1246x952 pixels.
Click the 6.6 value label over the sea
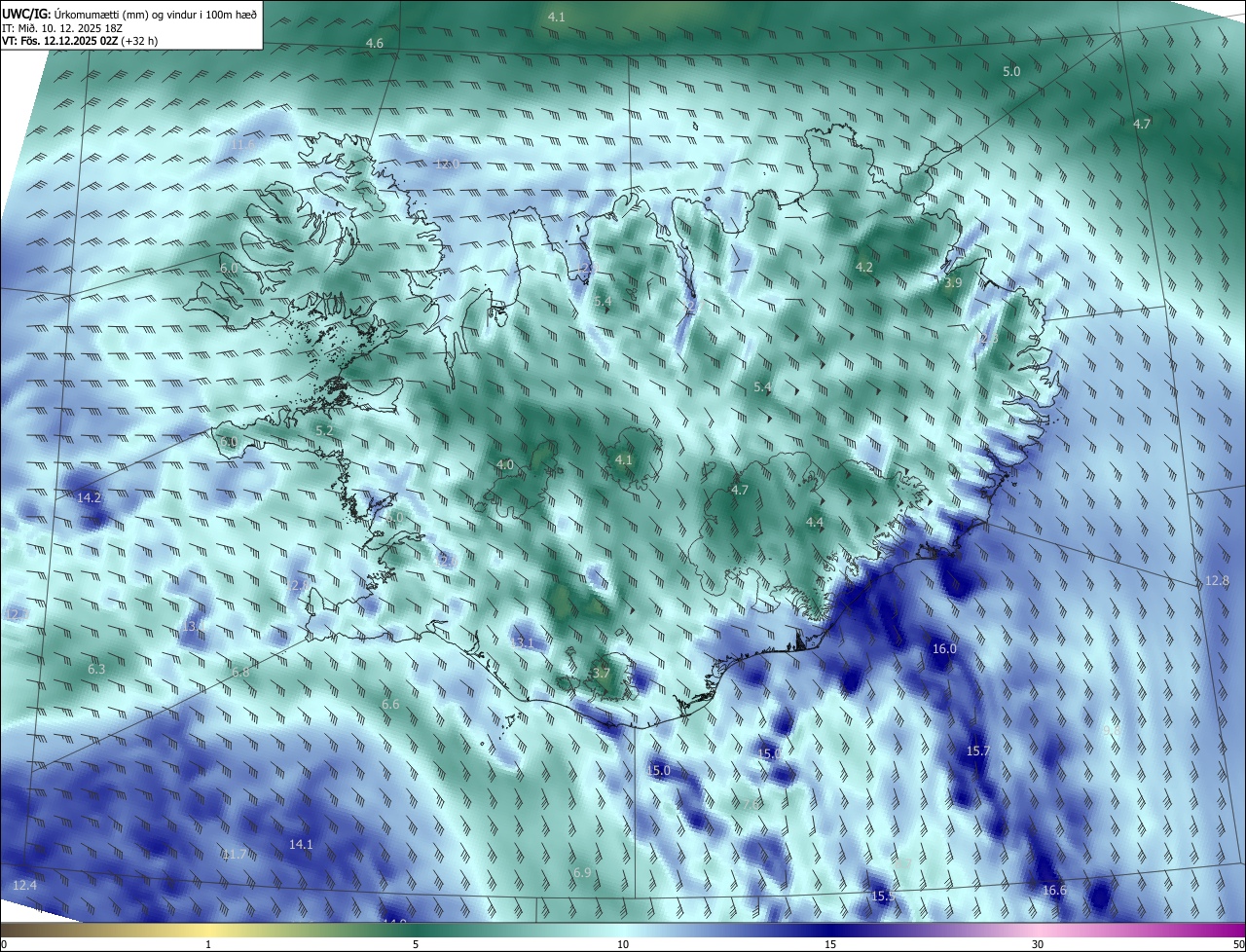pos(390,704)
